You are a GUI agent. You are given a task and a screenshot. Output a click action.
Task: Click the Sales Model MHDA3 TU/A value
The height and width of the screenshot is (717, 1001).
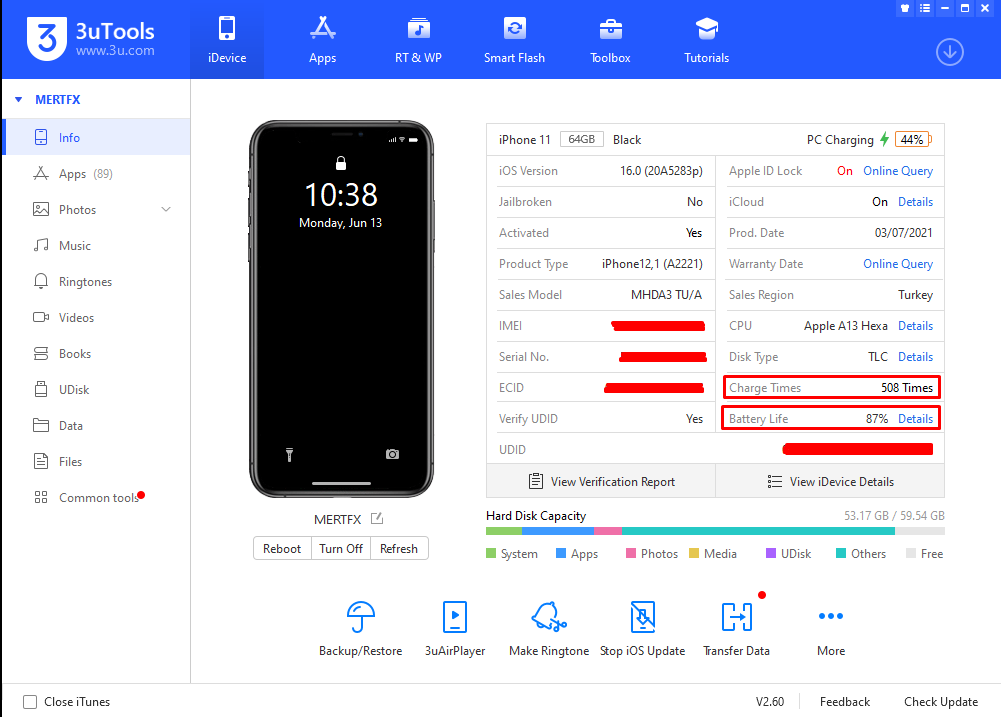(666, 295)
